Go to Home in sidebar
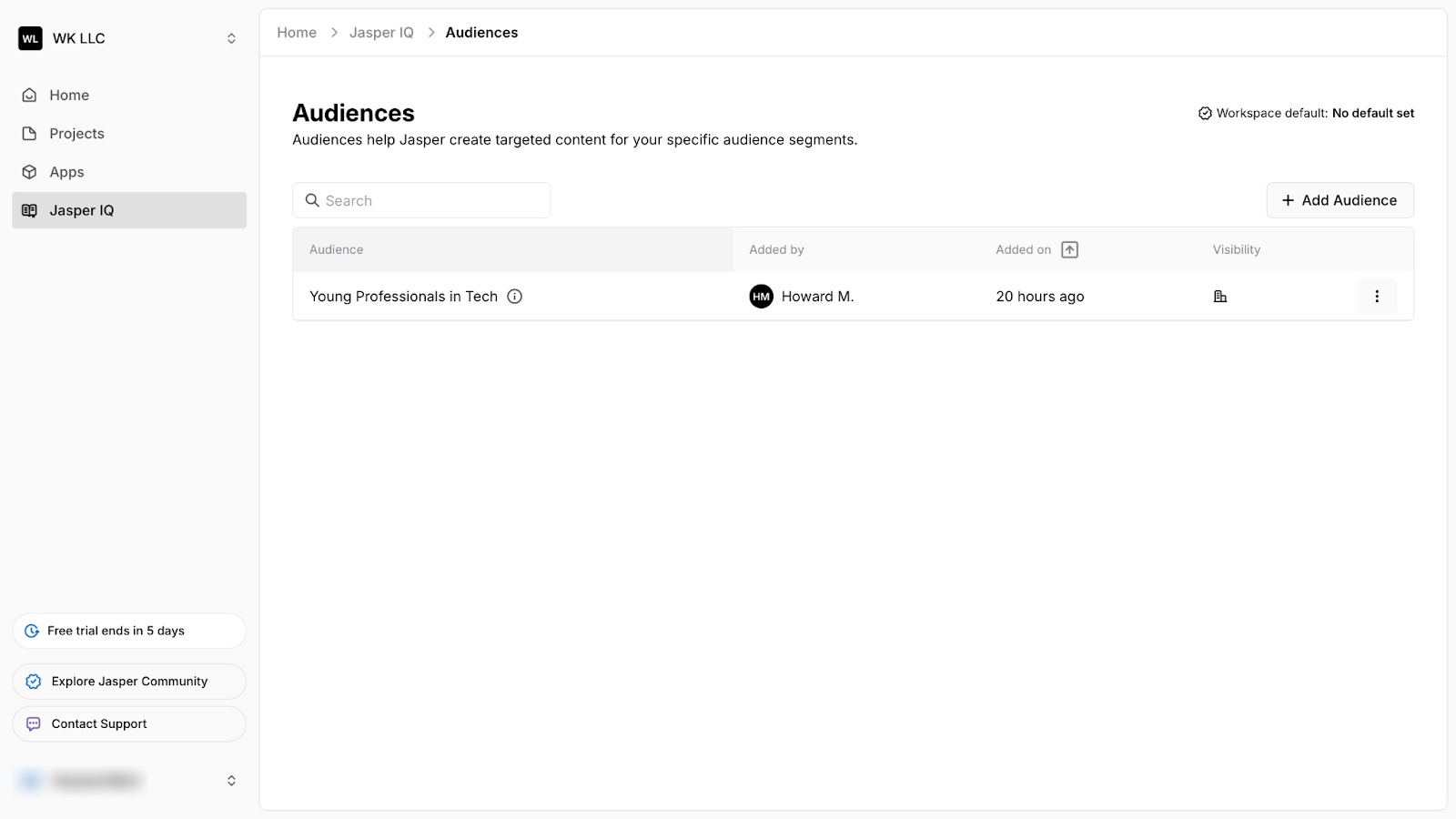This screenshot has height=819, width=1456. [128, 96]
